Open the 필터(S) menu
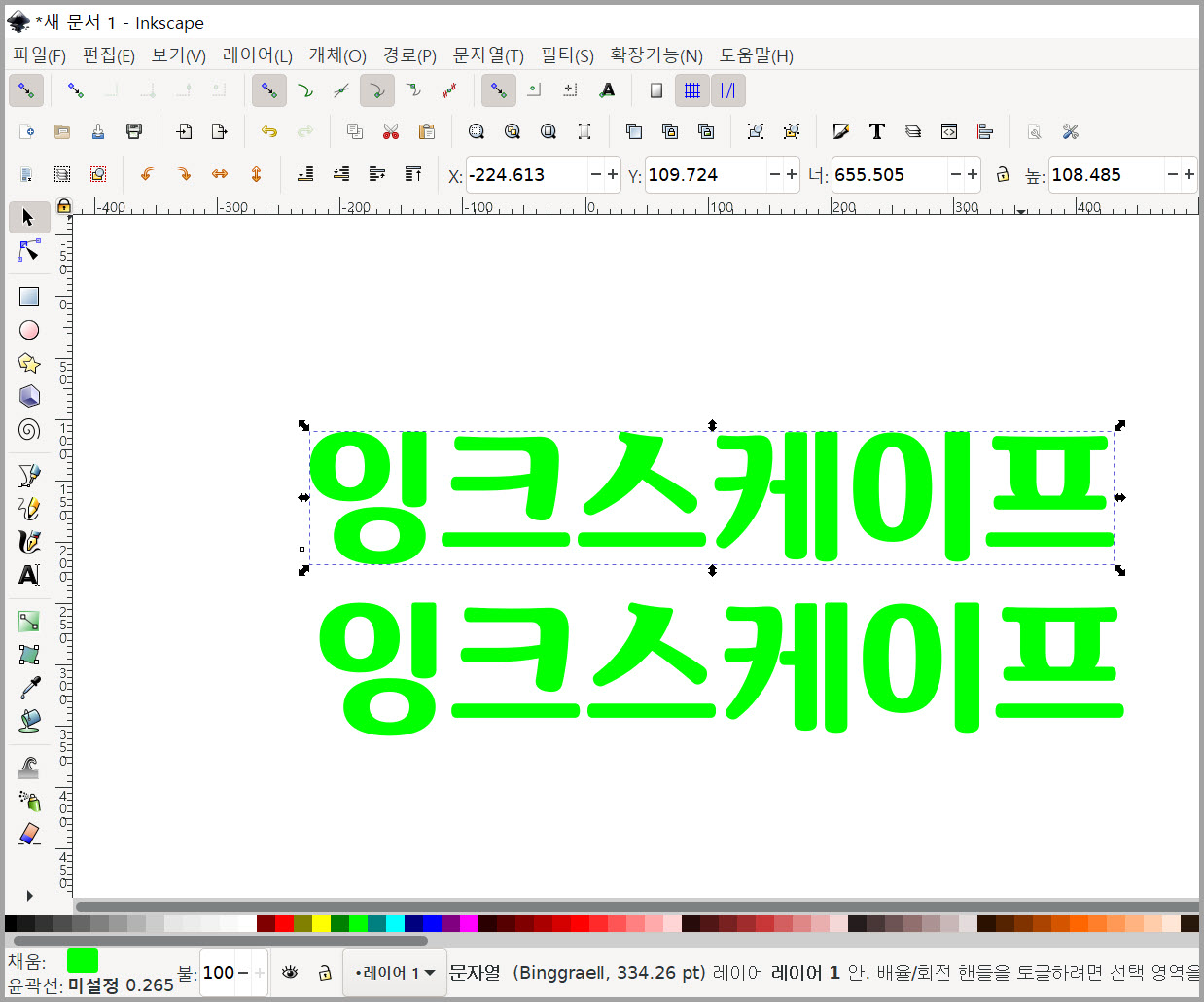 [x=567, y=55]
